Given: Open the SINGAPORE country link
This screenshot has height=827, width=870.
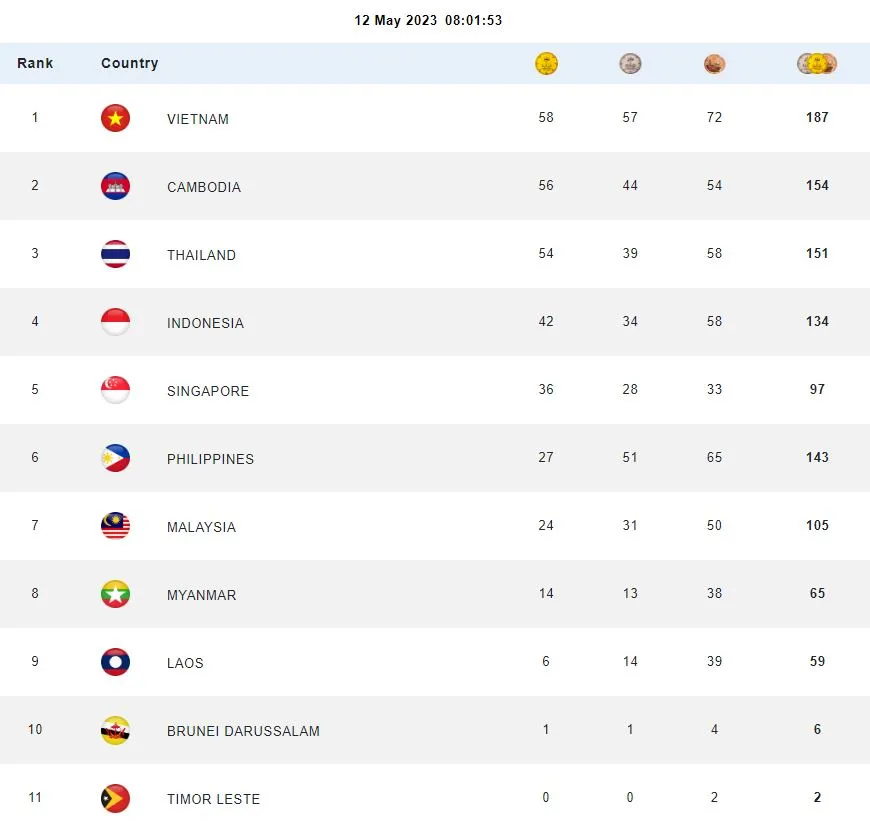Looking at the screenshot, I should pos(208,391).
